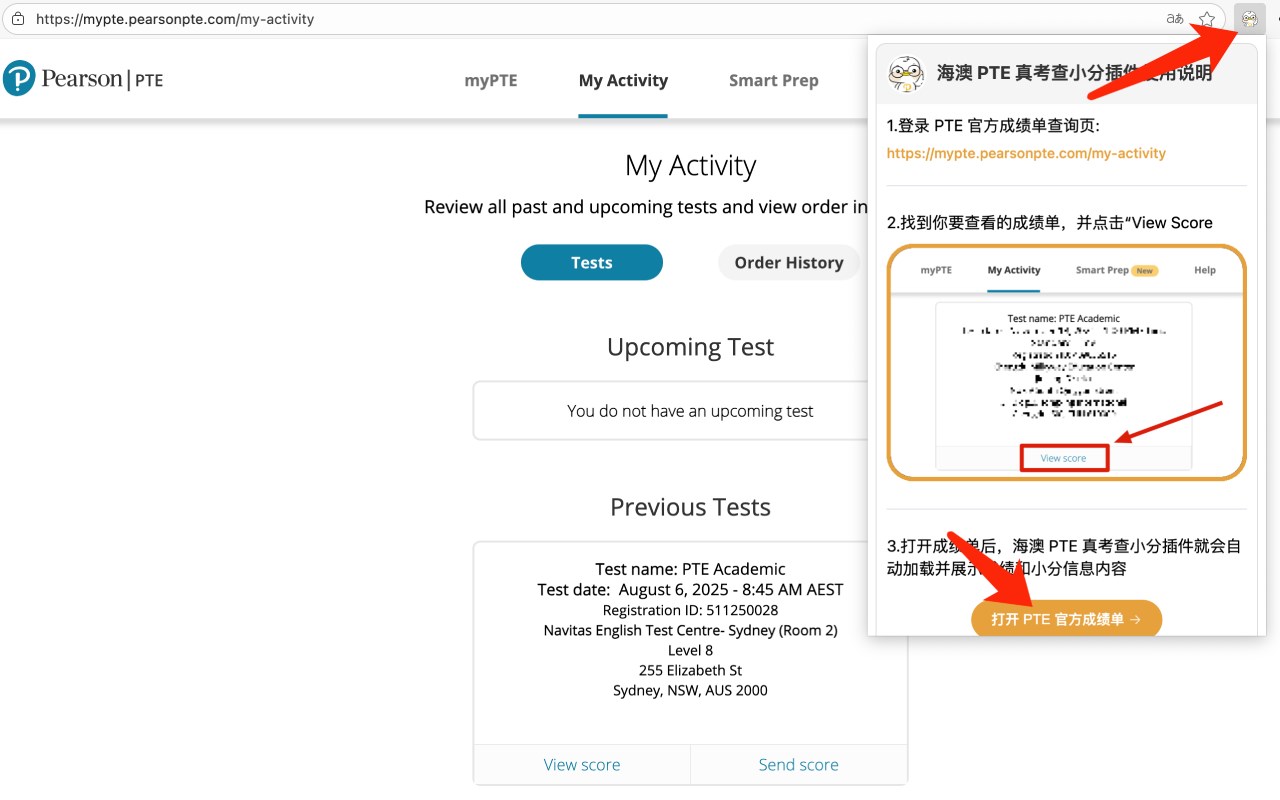Viewport: 1280px width, 800px height.
Task: Click 'Sydney, NSW, AUS 2000' text
Action: pos(690,690)
